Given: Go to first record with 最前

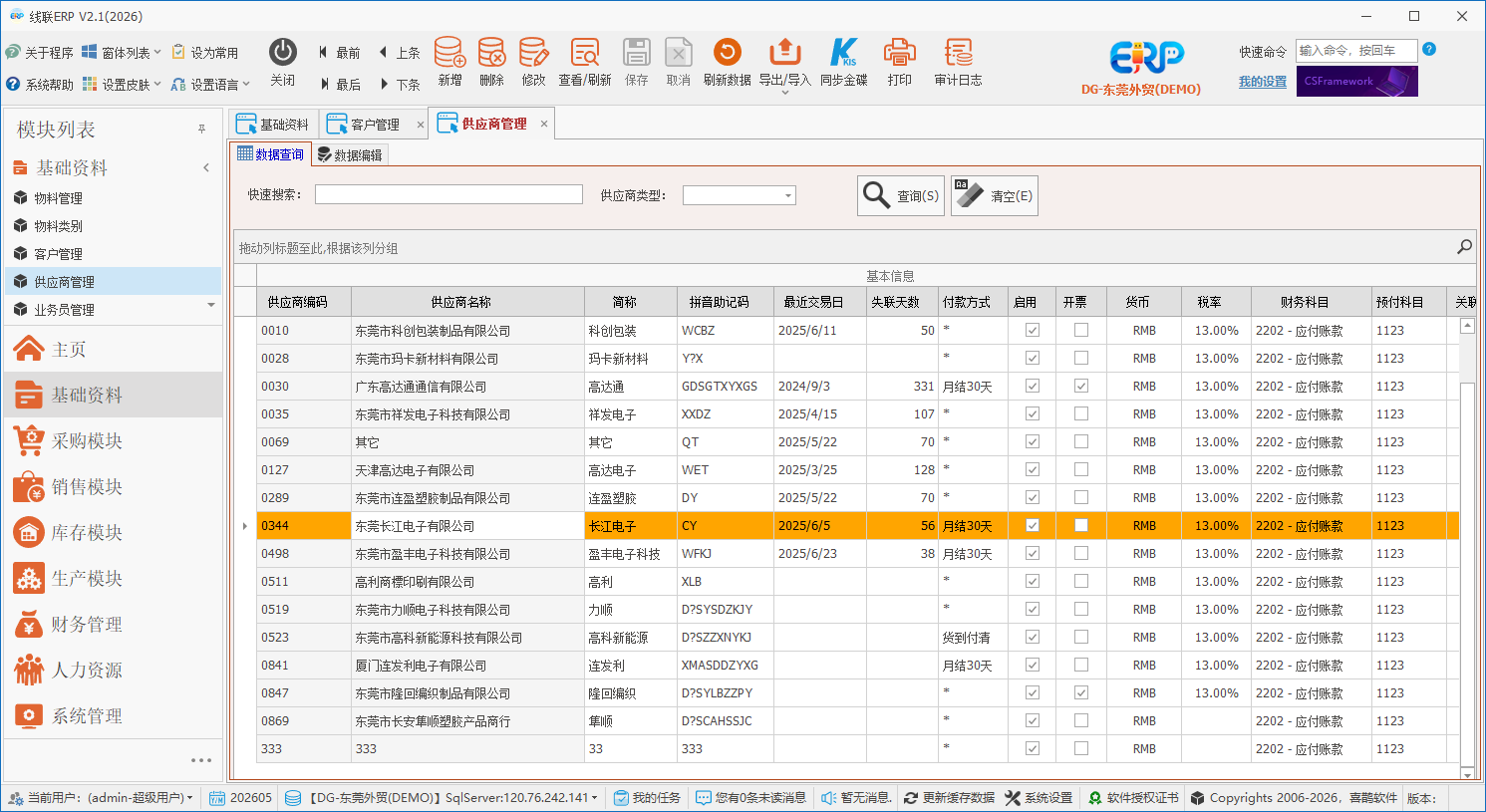Looking at the screenshot, I should point(339,53).
